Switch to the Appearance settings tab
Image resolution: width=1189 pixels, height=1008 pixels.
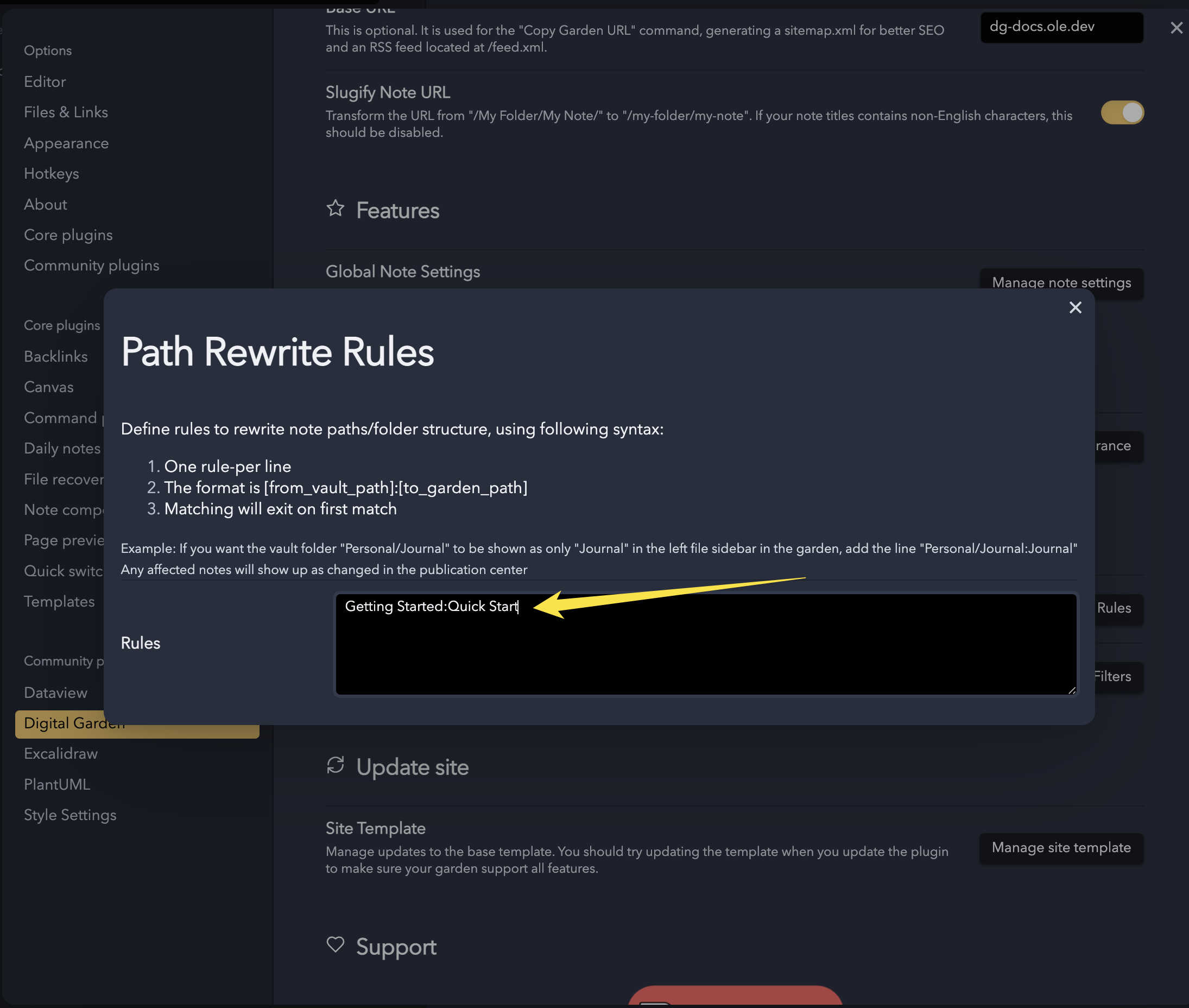click(x=66, y=143)
